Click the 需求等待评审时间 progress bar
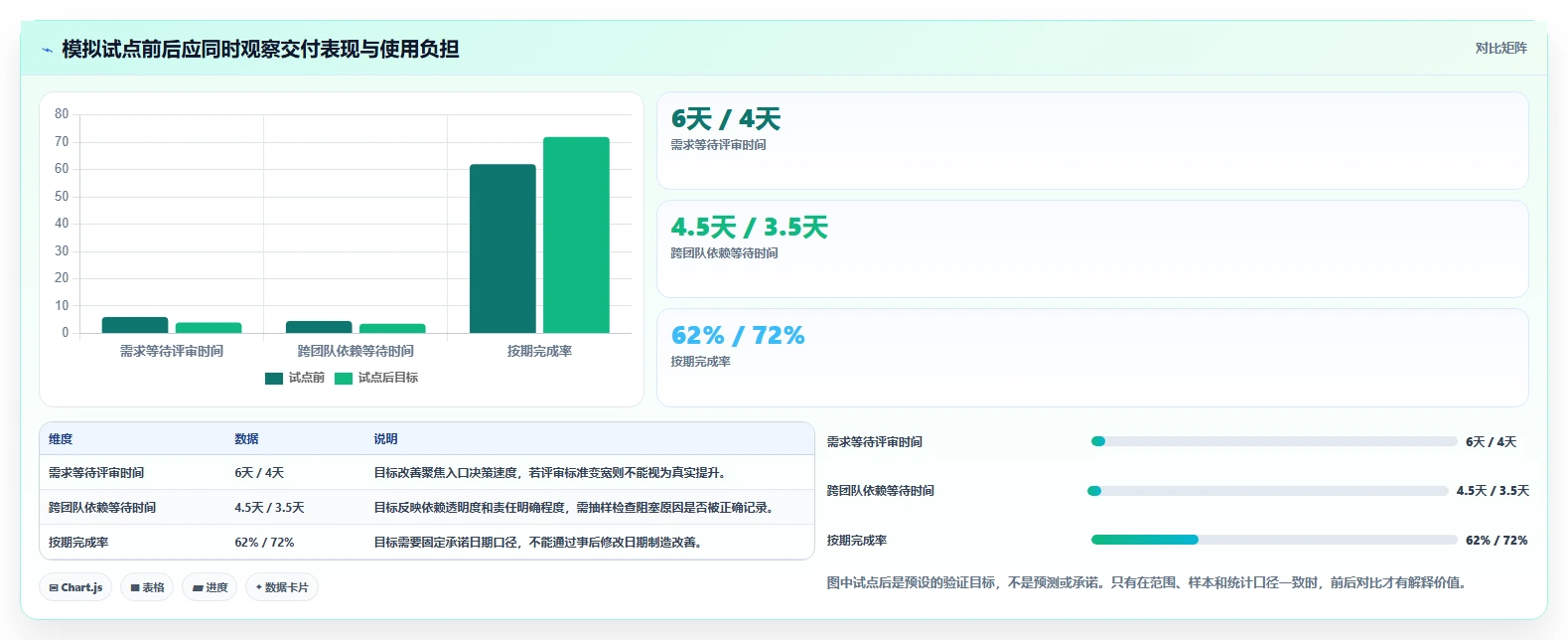1568x640 pixels. [x=1274, y=441]
